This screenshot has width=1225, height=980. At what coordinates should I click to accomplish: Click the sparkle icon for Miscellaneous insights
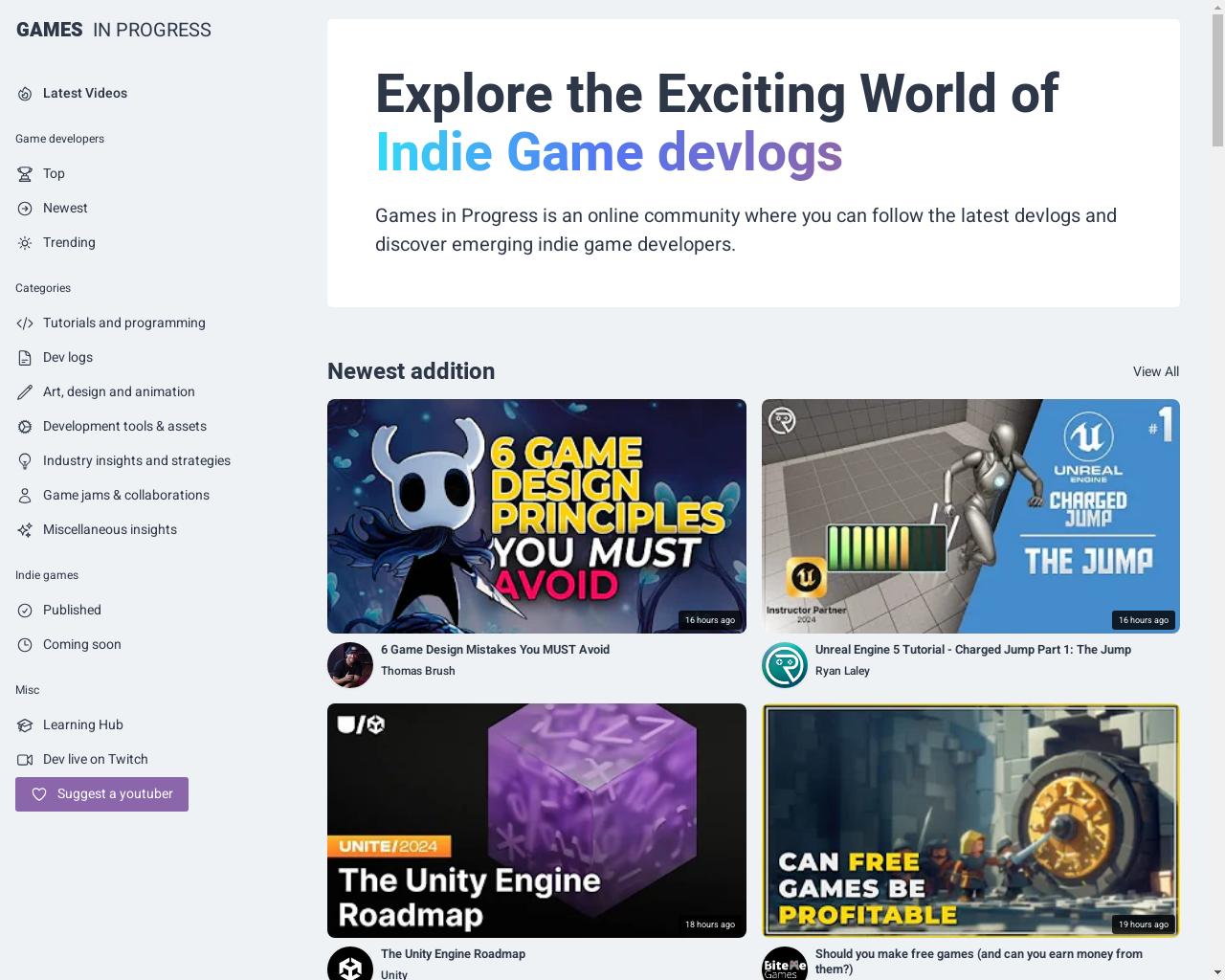25,530
